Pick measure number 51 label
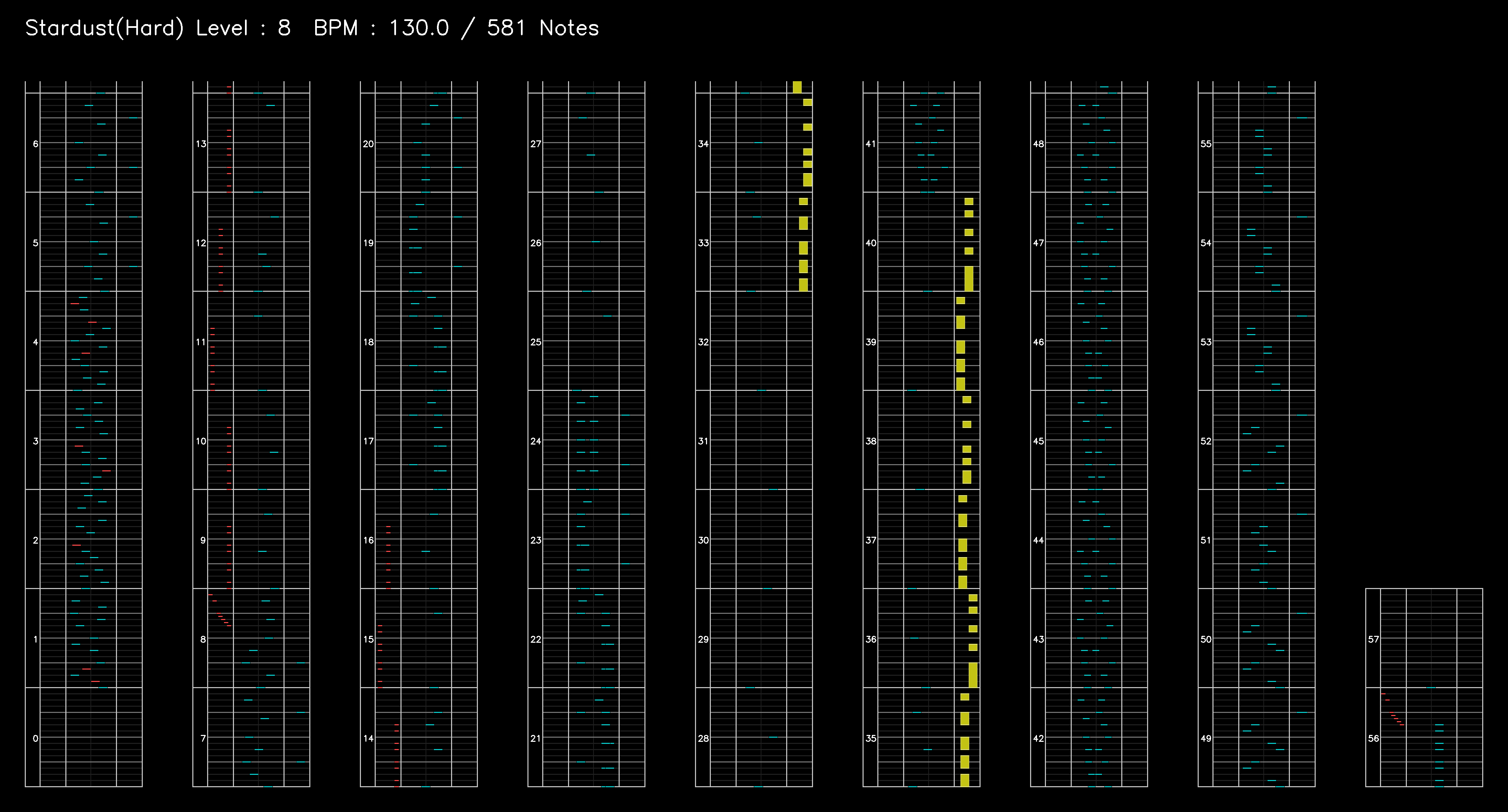Screen dimensions: 1508x812 (x=1206, y=540)
